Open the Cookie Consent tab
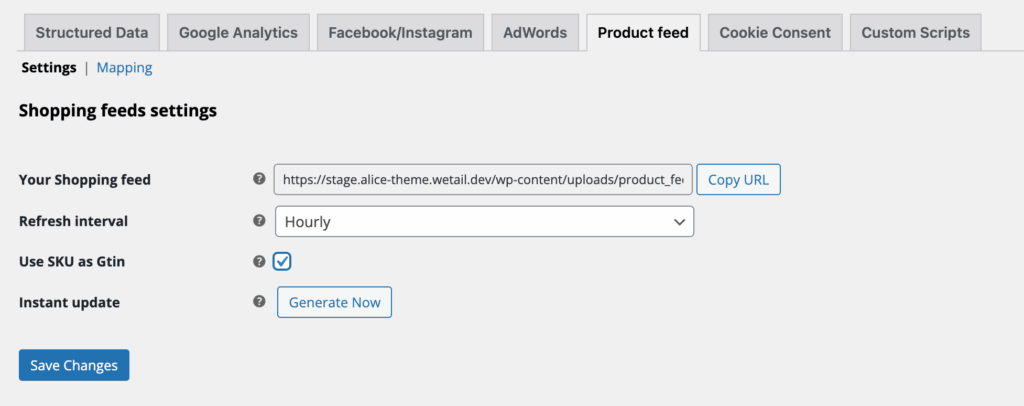Viewport: 1024px width, 406px height. point(775,32)
